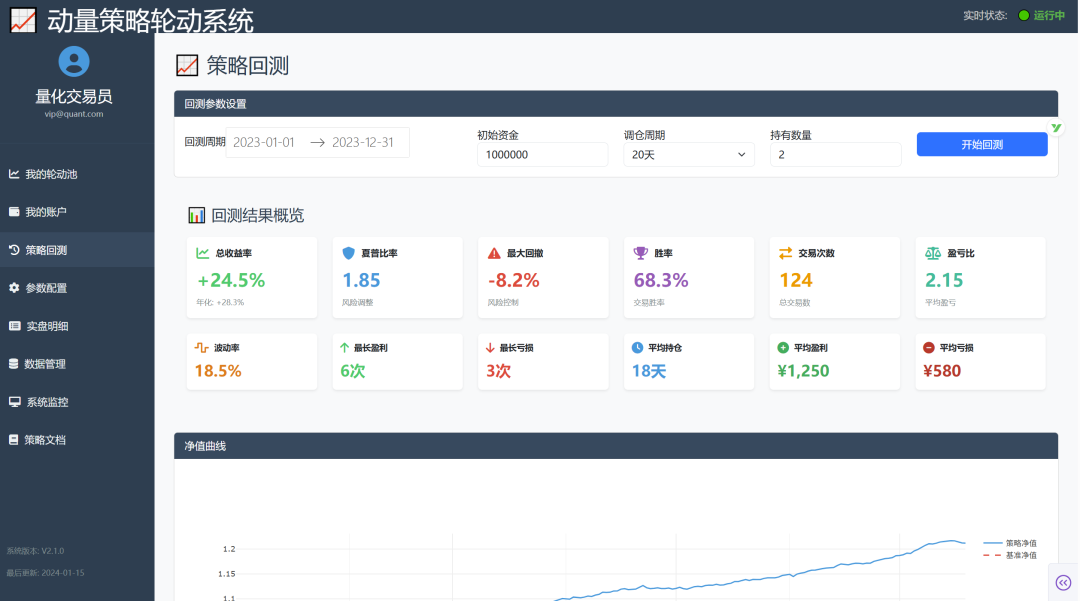Click the 初始资金 input showing 1000000
The image size is (1080, 601).
(540, 154)
